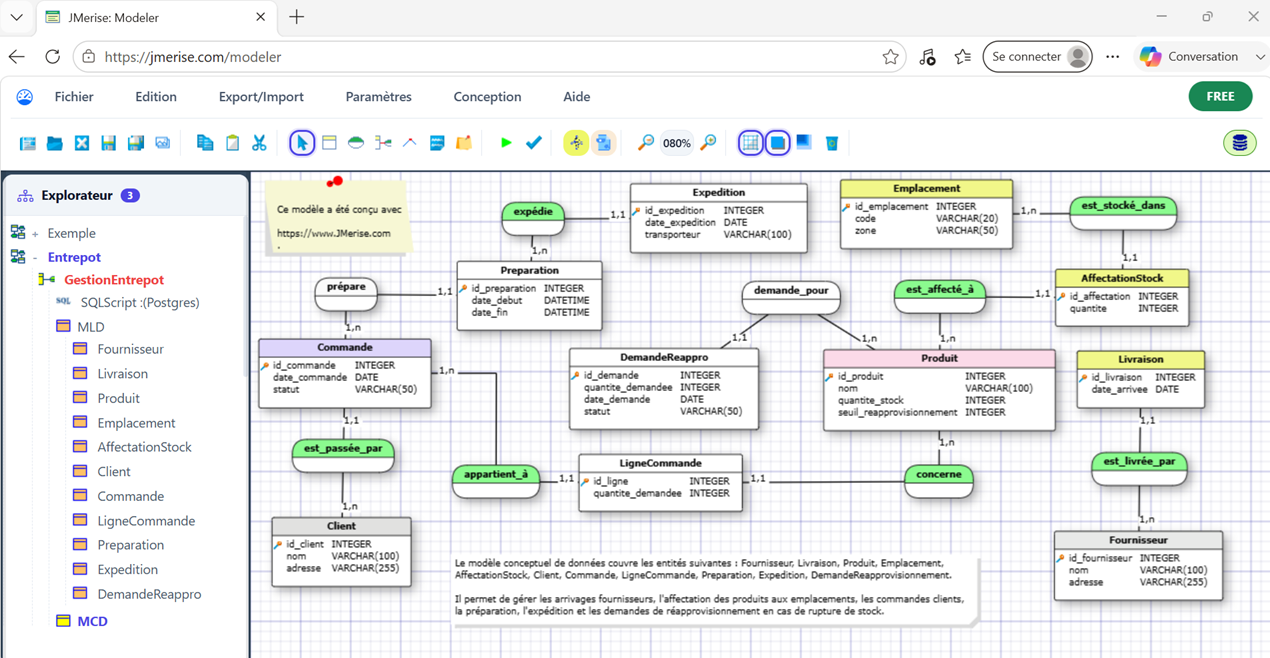Select the MLD folder in explorer
Screen dimensions: 1270x658
91,327
